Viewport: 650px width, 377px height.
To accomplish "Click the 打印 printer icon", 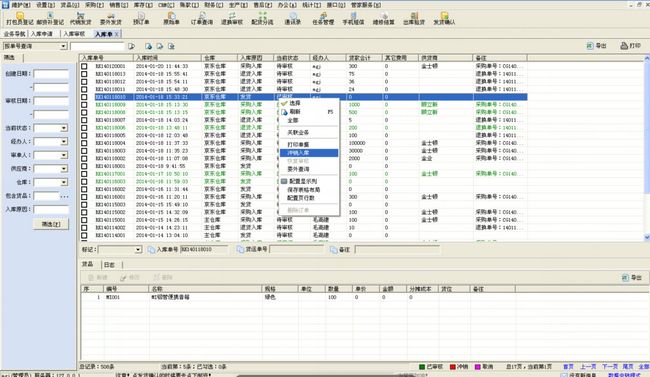I will pos(624,46).
